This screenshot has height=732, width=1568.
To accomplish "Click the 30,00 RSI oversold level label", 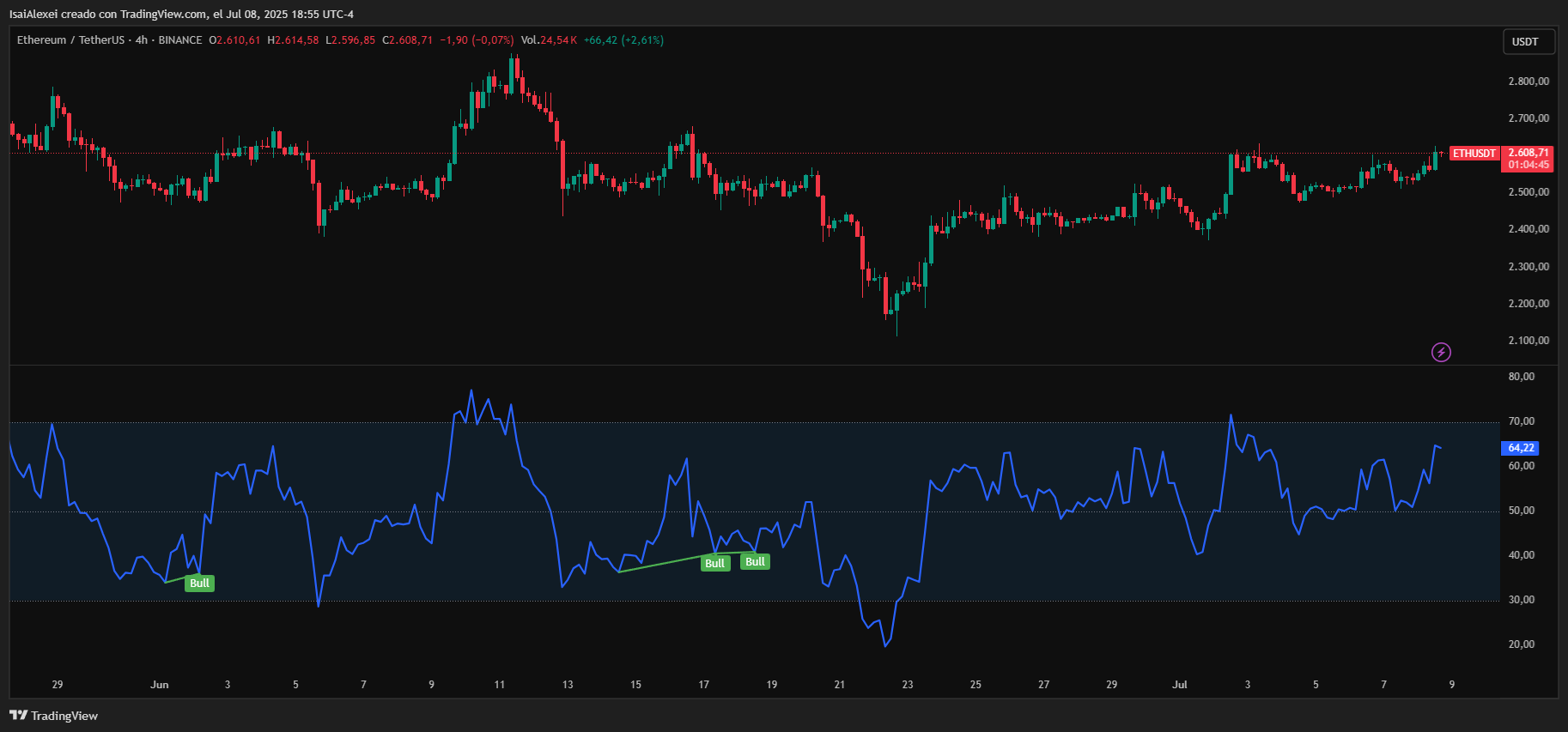I will [x=1521, y=600].
